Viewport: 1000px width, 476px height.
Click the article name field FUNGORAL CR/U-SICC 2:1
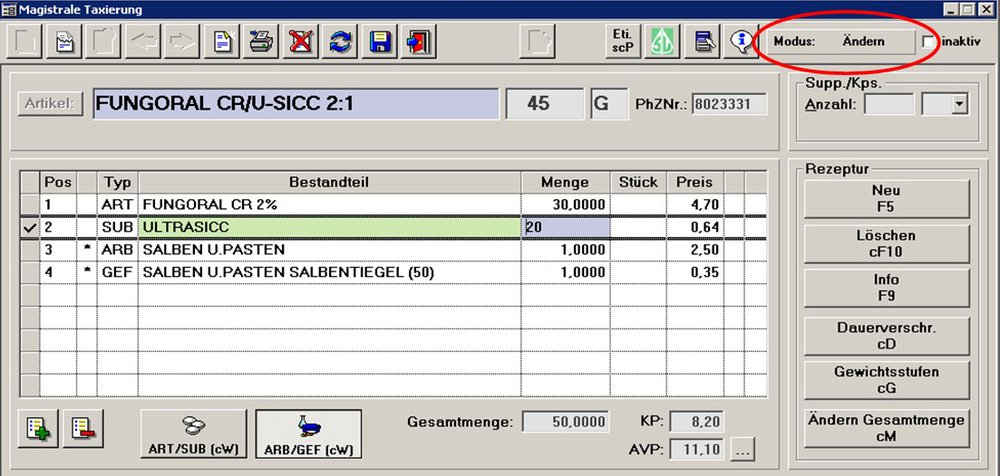(296, 104)
